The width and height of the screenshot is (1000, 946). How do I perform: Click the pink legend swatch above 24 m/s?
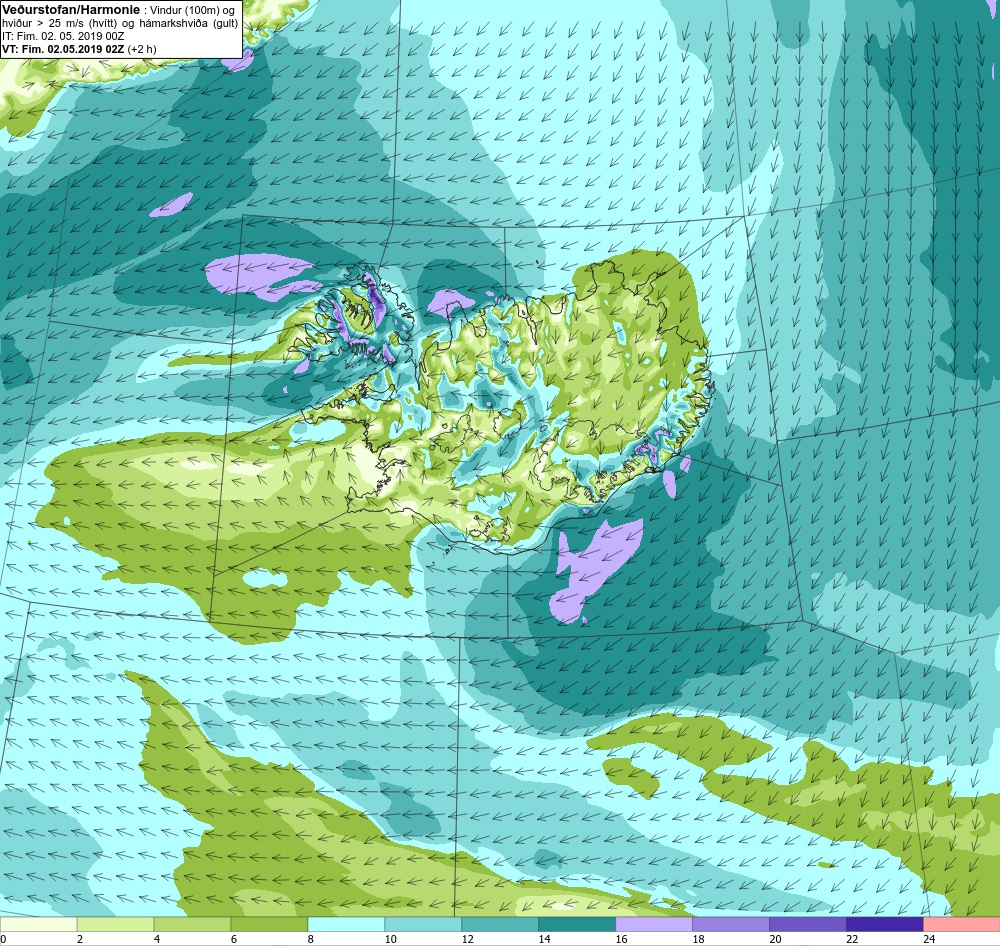click(x=962, y=924)
